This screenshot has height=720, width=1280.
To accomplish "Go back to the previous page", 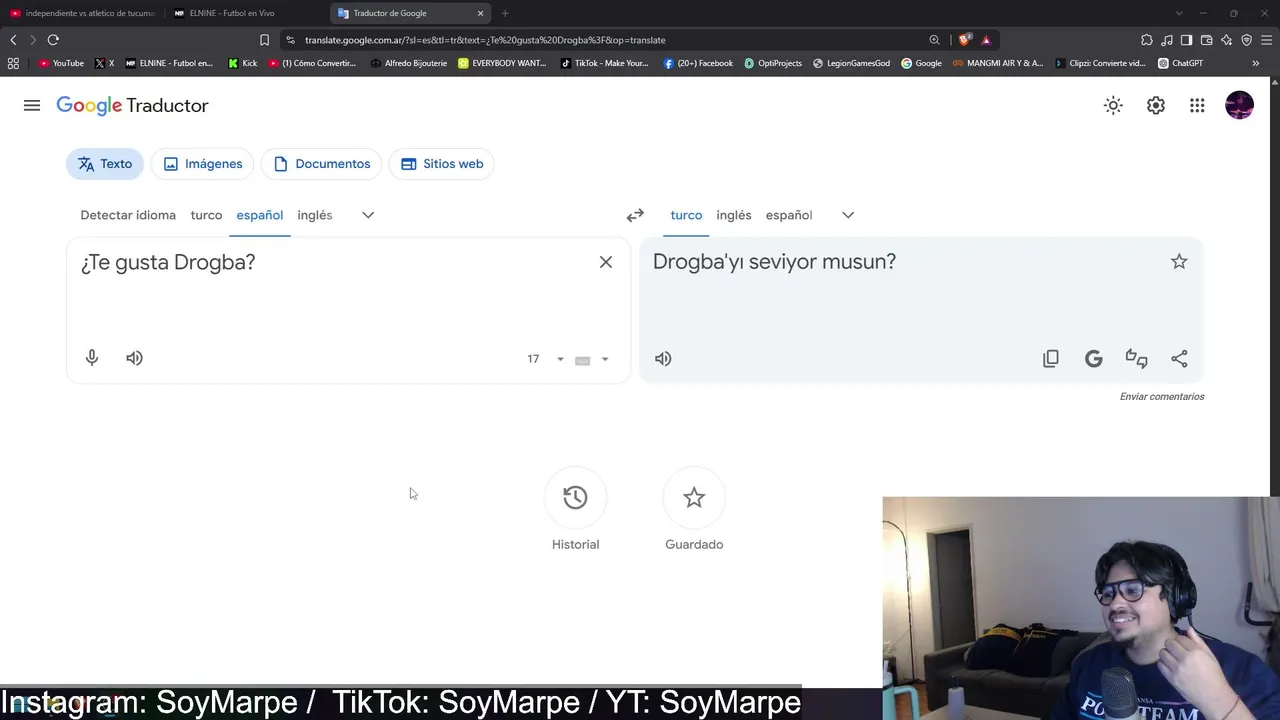I will (13, 40).
